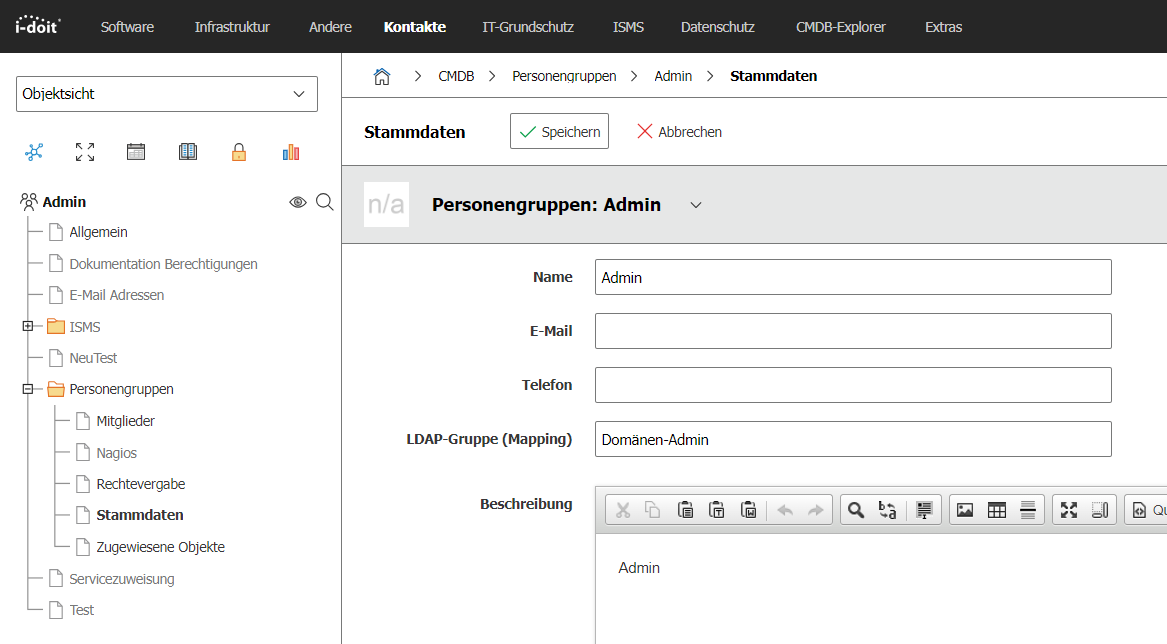Click the home icon in breadcrumb

tap(382, 76)
